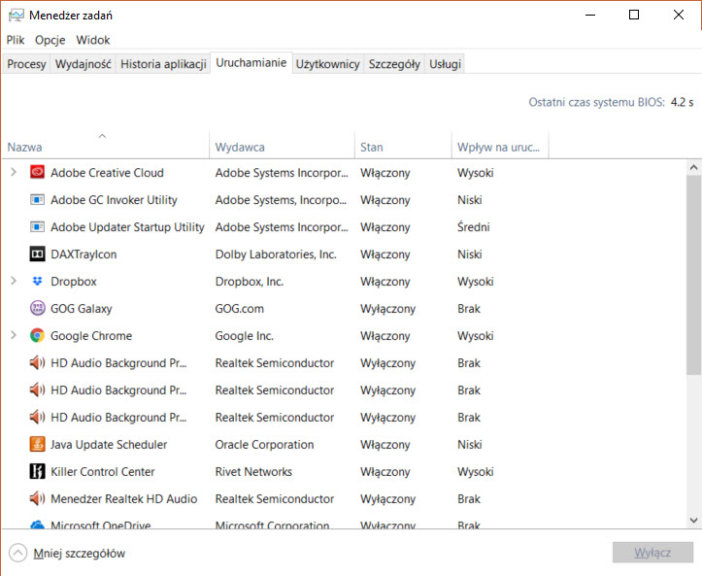Expand the Adobe Creative Cloud entry

tap(13, 172)
